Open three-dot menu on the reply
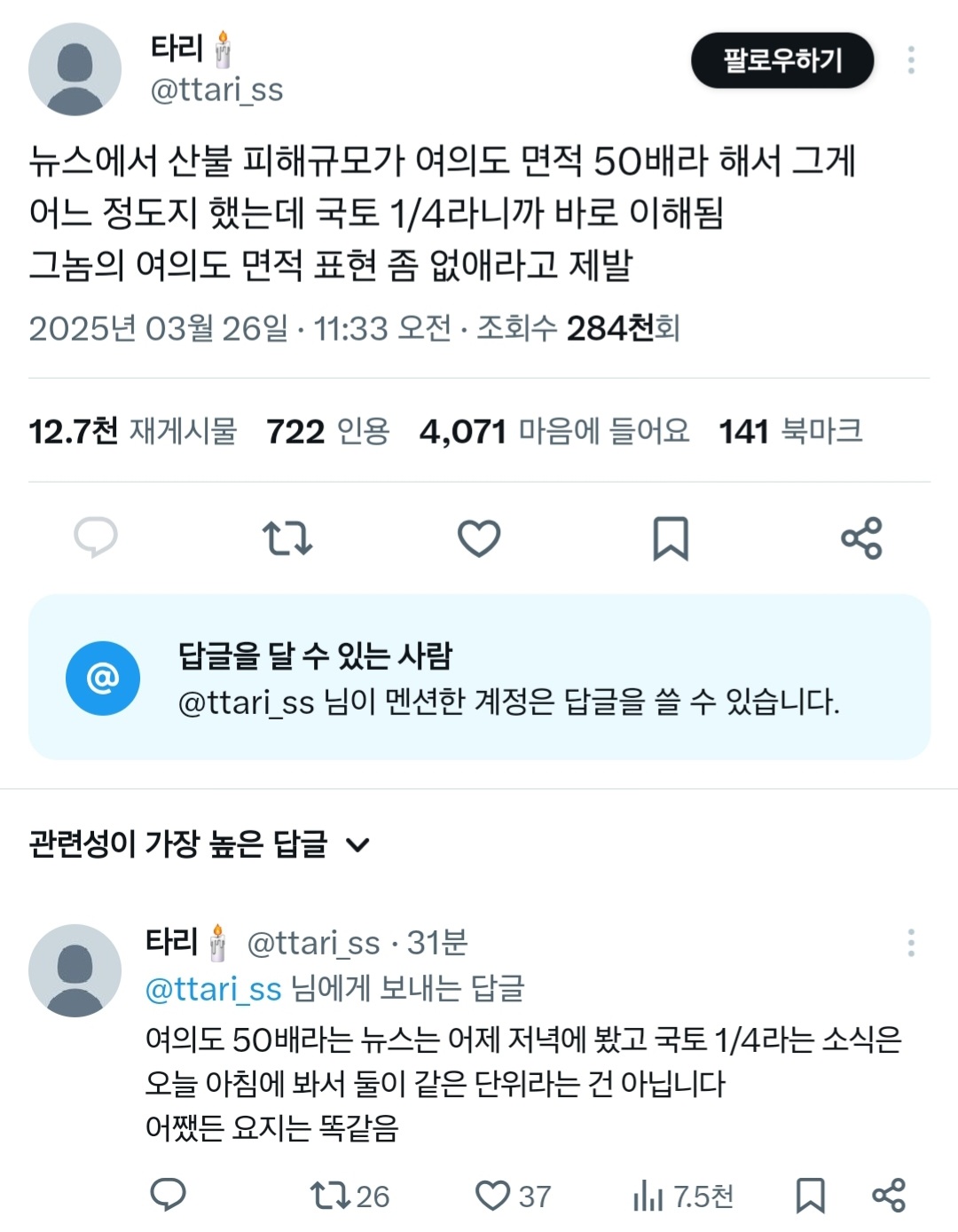The height and width of the screenshot is (1232, 958). [x=911, y=943]
